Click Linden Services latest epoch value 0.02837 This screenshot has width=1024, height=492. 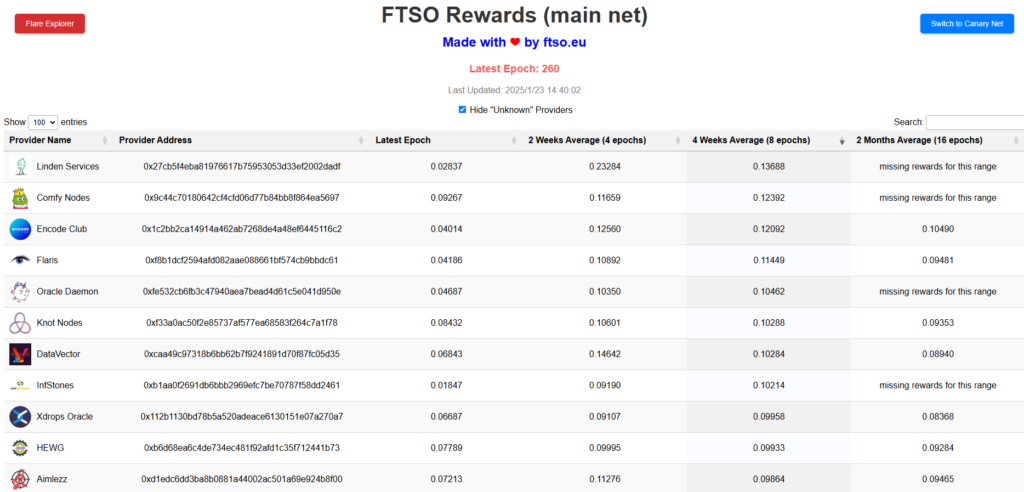click(x=446, y=167)
